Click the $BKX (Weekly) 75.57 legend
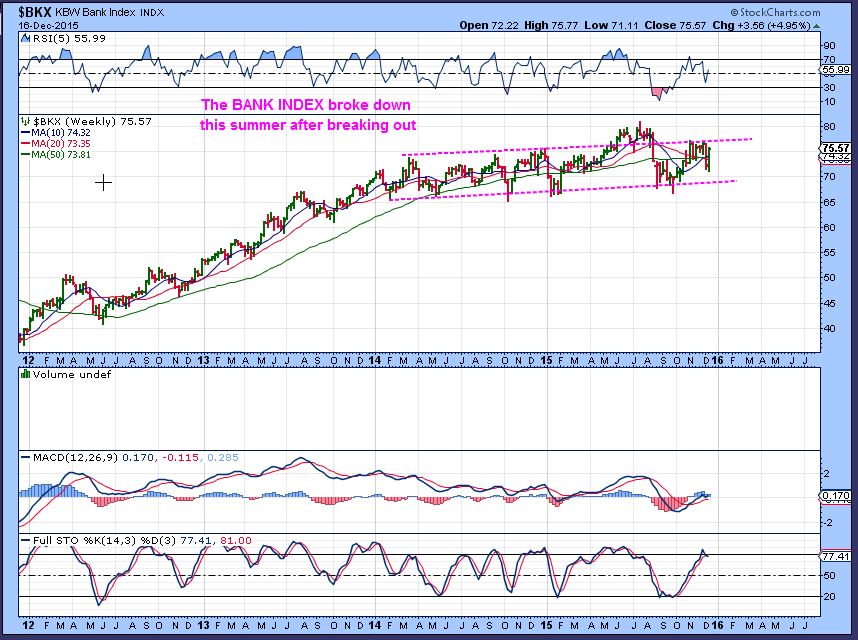The width and height of the screenshot is (858, 640). [92, 121]
